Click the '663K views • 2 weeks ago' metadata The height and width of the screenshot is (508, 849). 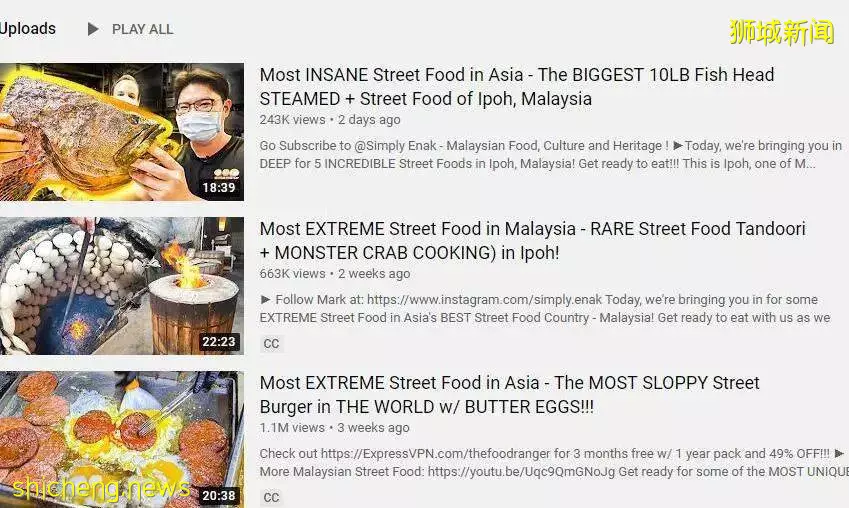click(x=335, y=273)
